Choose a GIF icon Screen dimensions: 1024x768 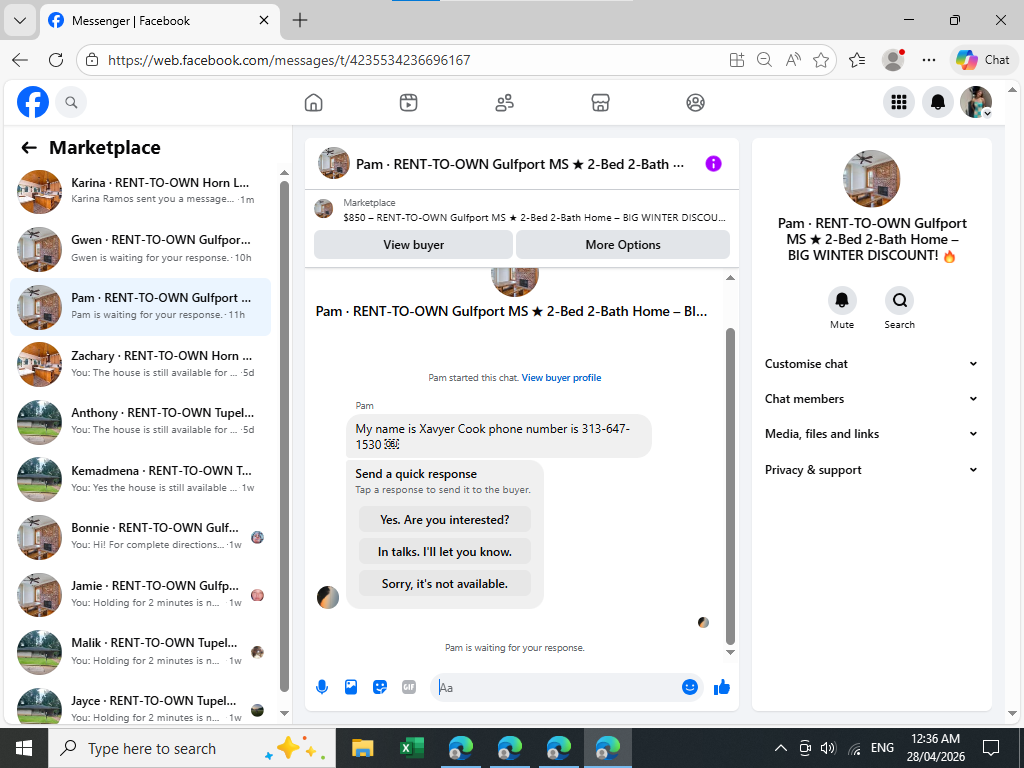click(x=409, y=687)
